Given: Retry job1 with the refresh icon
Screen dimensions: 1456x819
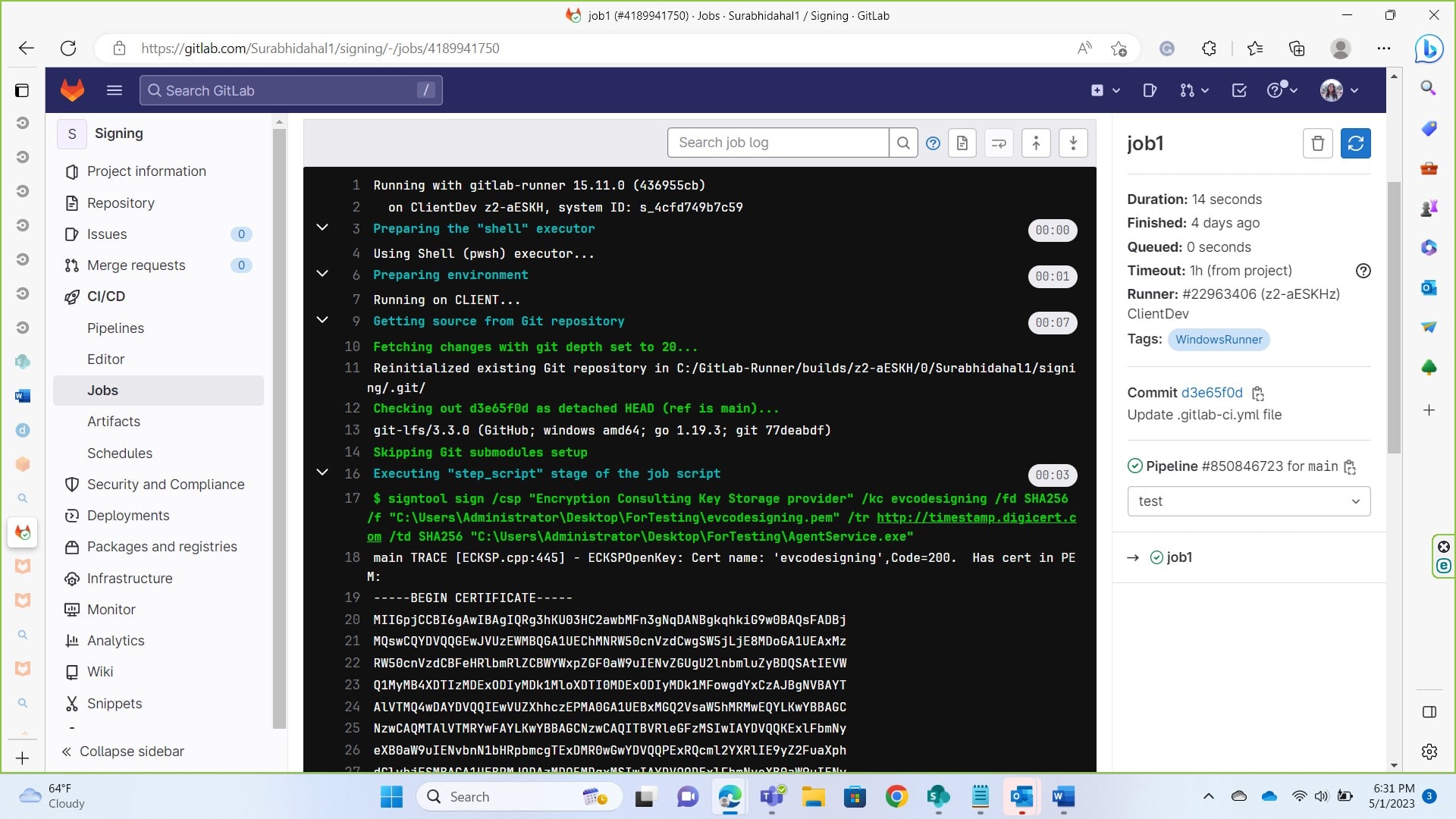Looking at the screenshot, I should 1355,143.
